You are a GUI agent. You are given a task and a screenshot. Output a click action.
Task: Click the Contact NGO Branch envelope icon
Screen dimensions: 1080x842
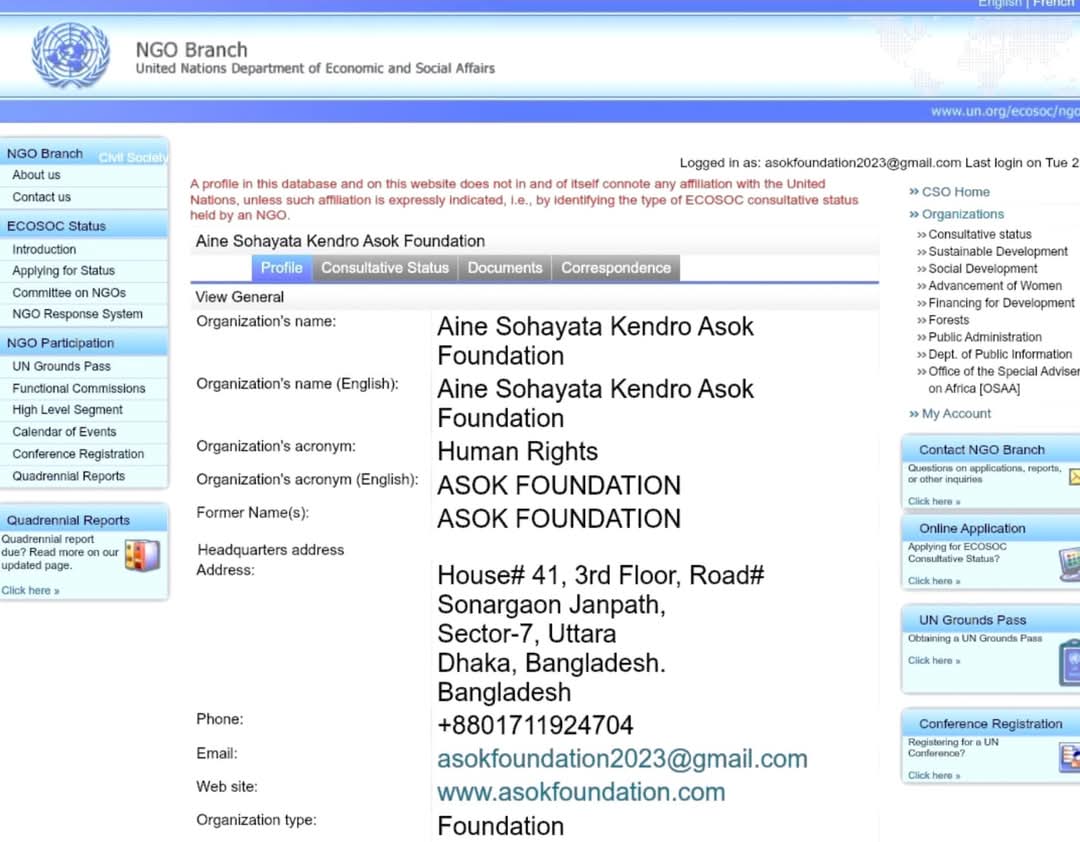(1072, 477)
